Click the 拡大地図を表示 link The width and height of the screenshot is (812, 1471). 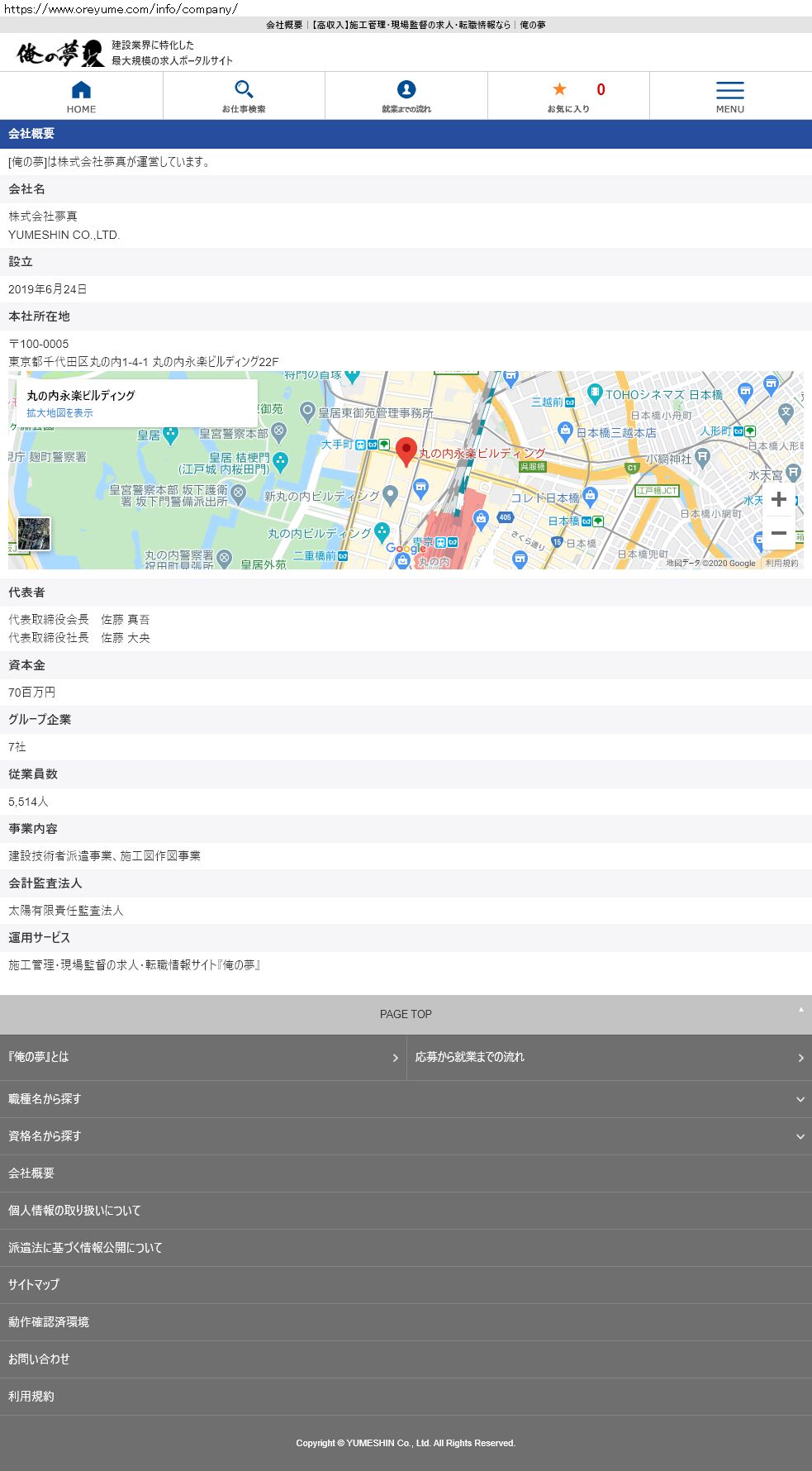pyautogui.click(x=59, y=413)
